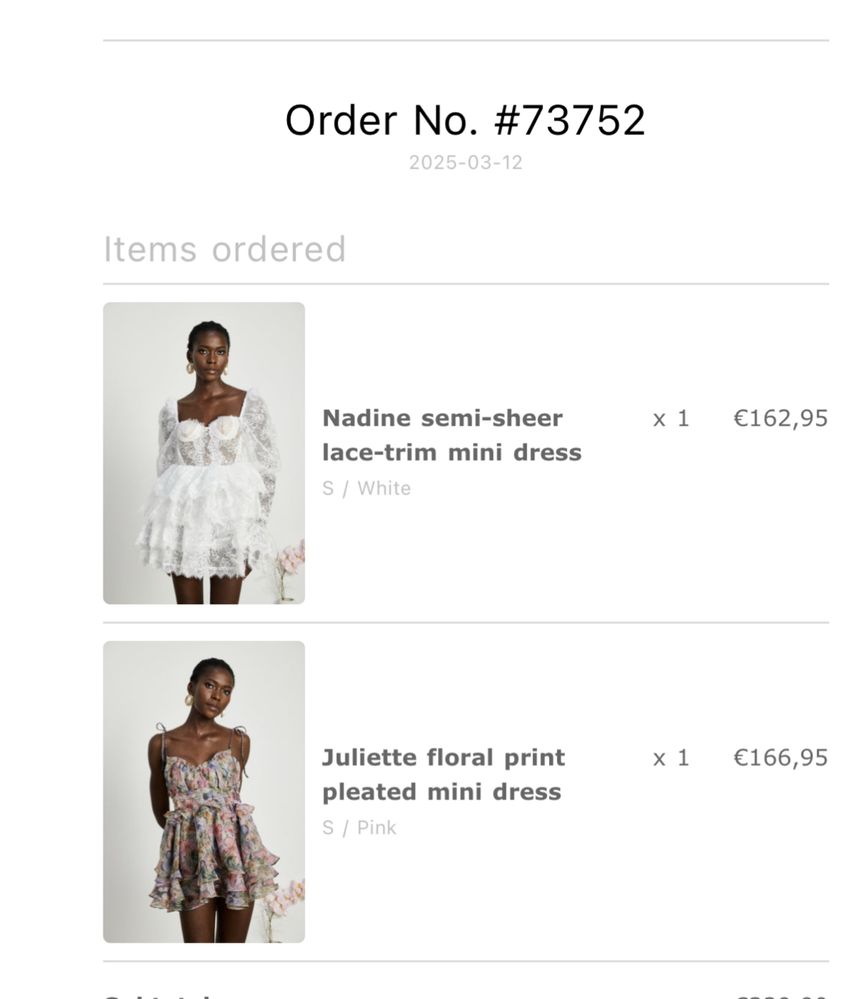Screen dimensions: 866x999
Task: Click the order date 2025-03-12
Action: 466,162
